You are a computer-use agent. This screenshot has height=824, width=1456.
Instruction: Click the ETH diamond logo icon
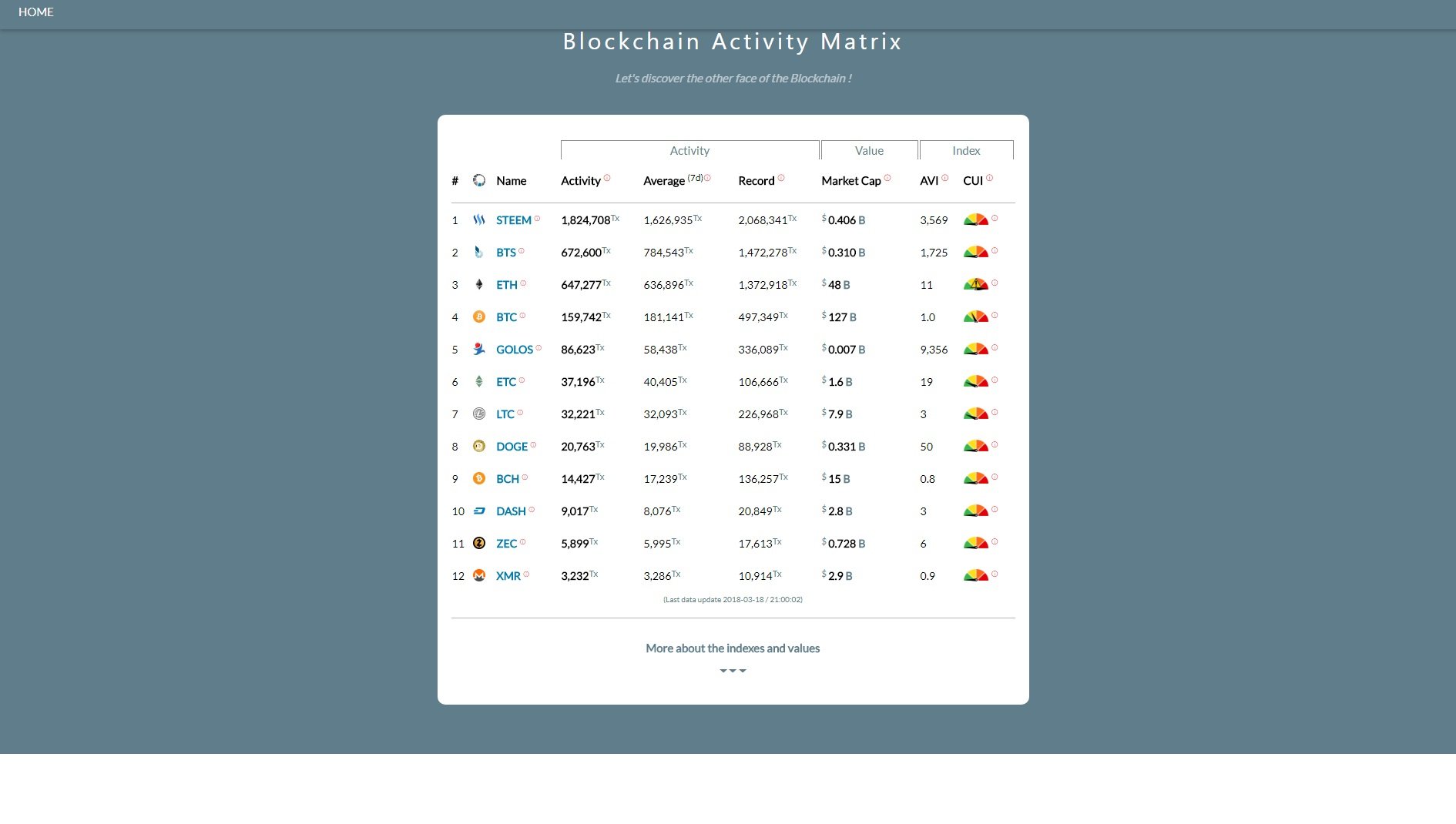pyautogui.click(x=479, y=284)
